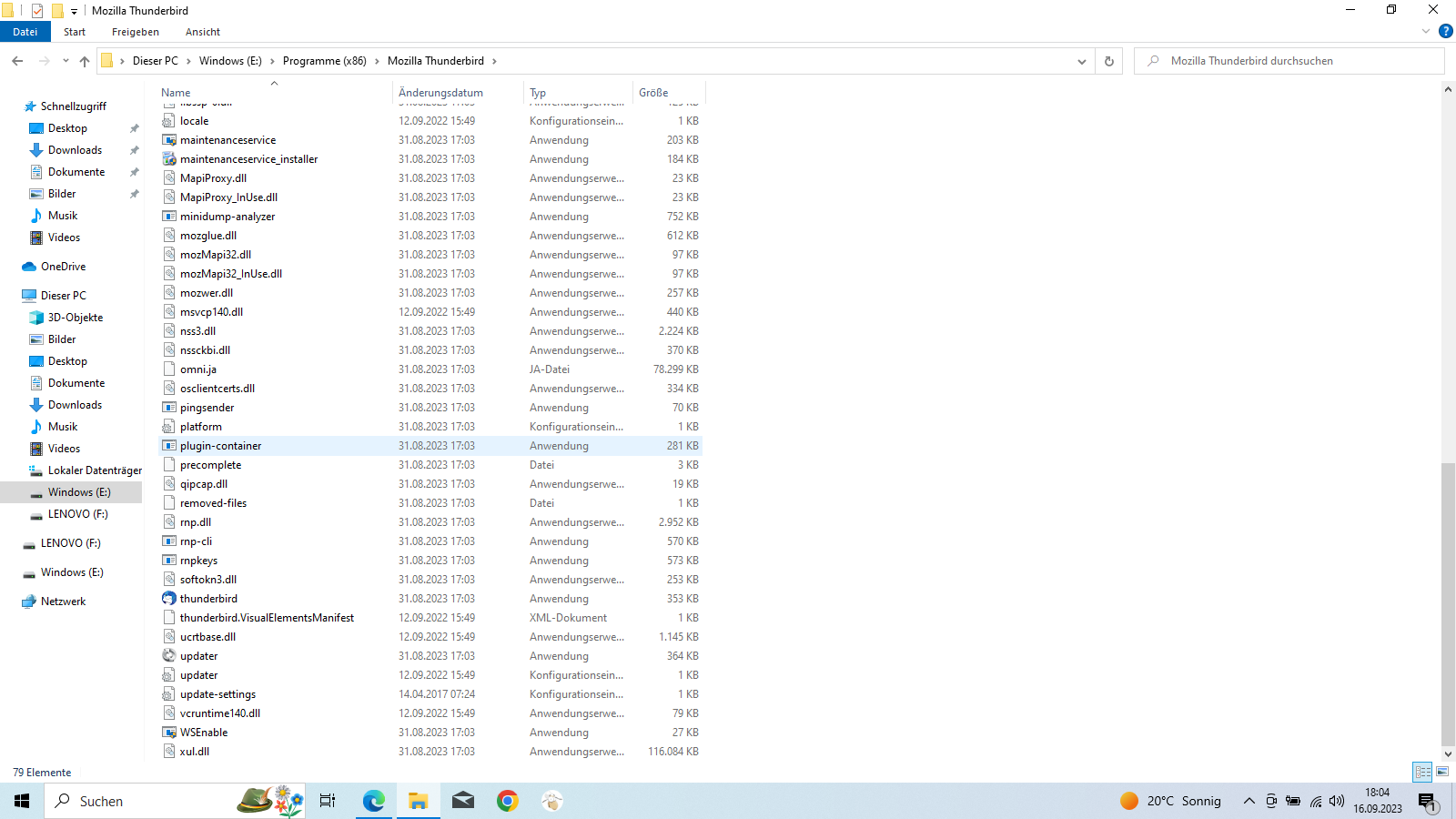Refresh the current folder view

click(x=1108, y=62)
